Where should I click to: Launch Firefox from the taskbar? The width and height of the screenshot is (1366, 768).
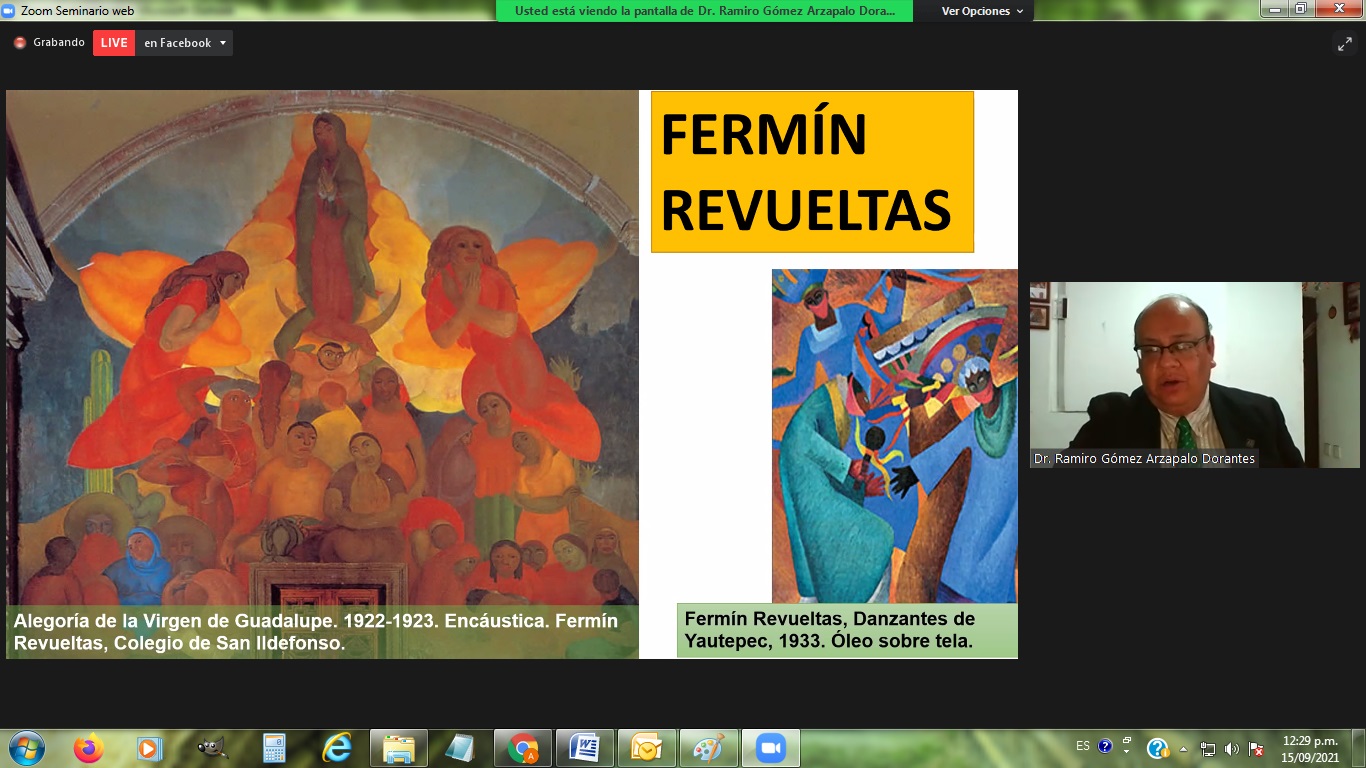(88, 748)
